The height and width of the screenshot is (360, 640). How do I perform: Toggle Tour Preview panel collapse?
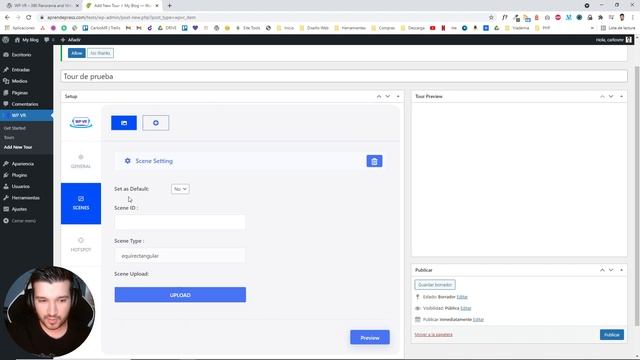[621, 96]
